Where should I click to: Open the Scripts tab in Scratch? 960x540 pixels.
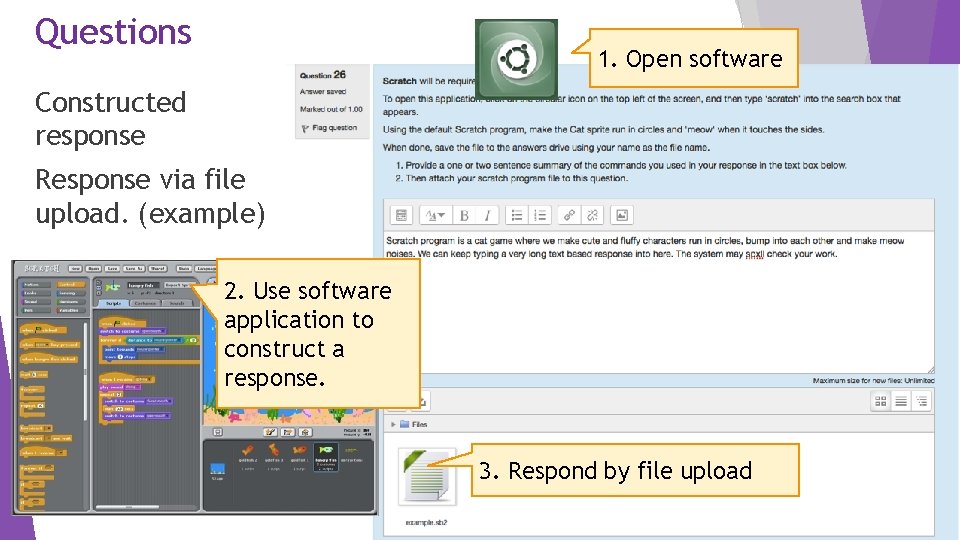[114, 303]
